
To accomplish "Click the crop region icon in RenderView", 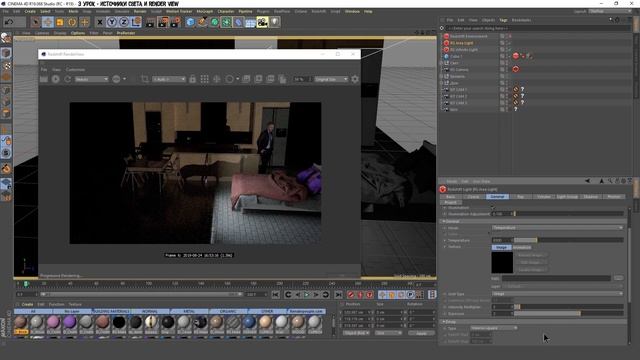I will (145, 79).
